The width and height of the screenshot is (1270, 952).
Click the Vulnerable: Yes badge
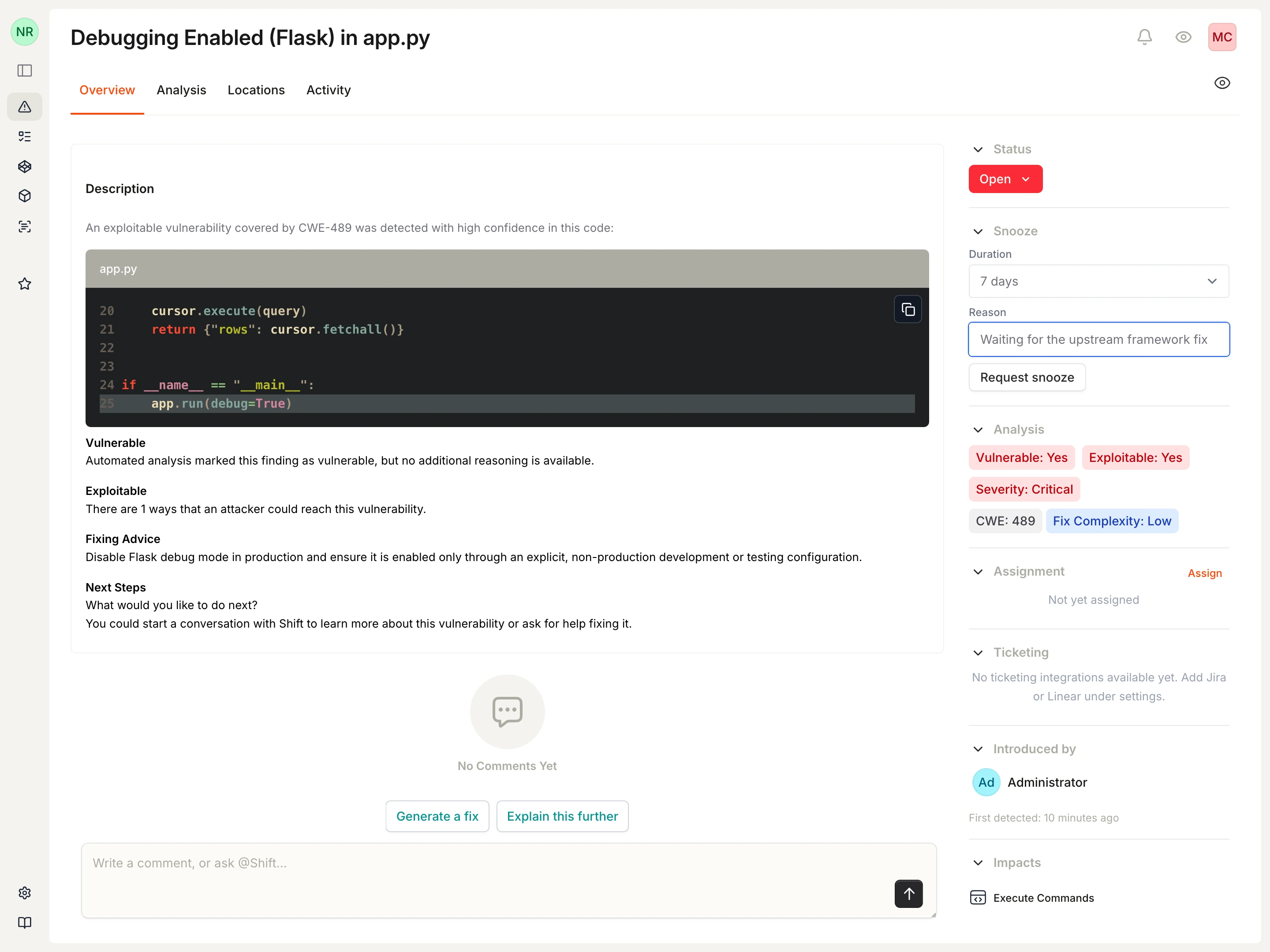1021,457
